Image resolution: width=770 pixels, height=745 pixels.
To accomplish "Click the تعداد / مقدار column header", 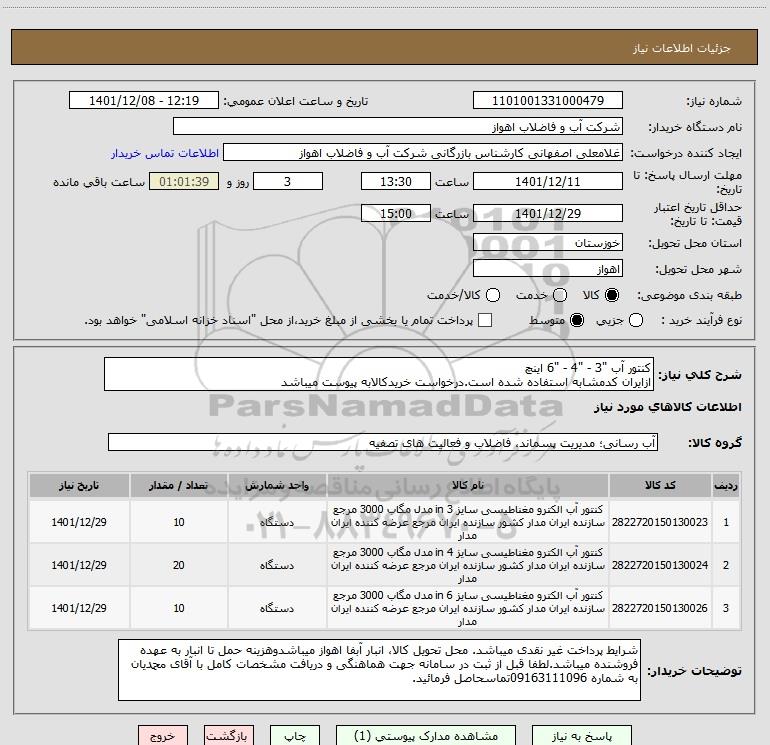I will (178, 485).
